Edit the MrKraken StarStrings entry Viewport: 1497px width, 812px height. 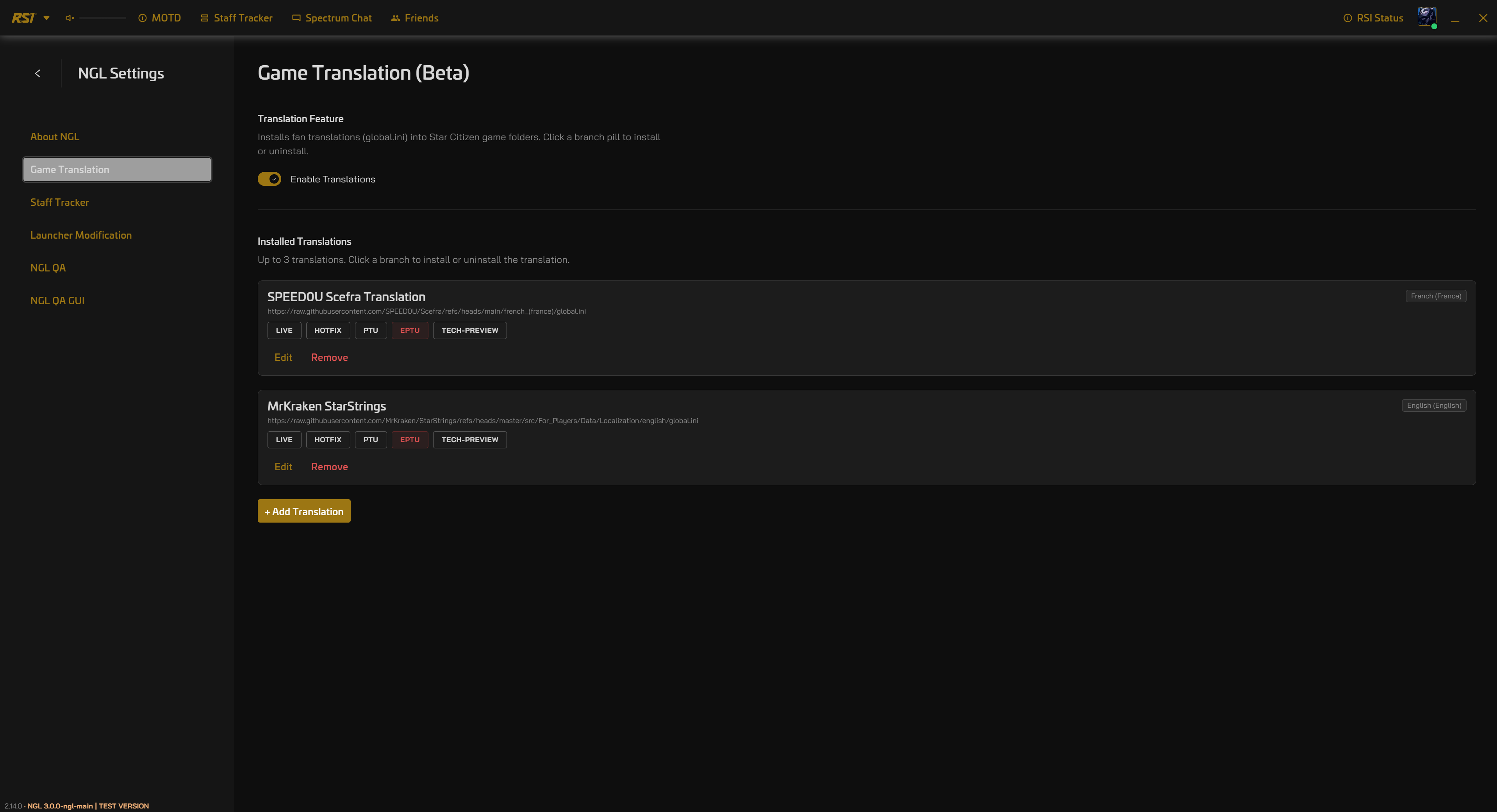[x=283, y=467]
